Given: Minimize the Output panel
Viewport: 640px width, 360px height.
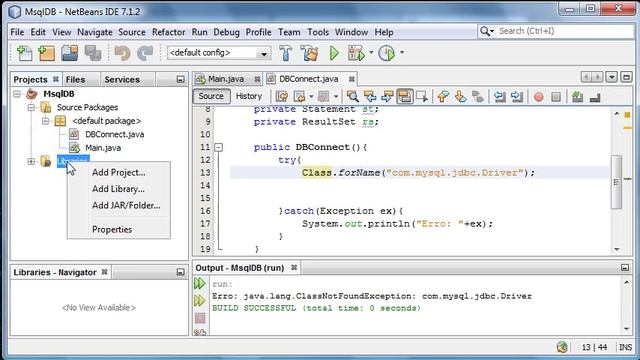Looking at the screenshot, I should (625, 268).
